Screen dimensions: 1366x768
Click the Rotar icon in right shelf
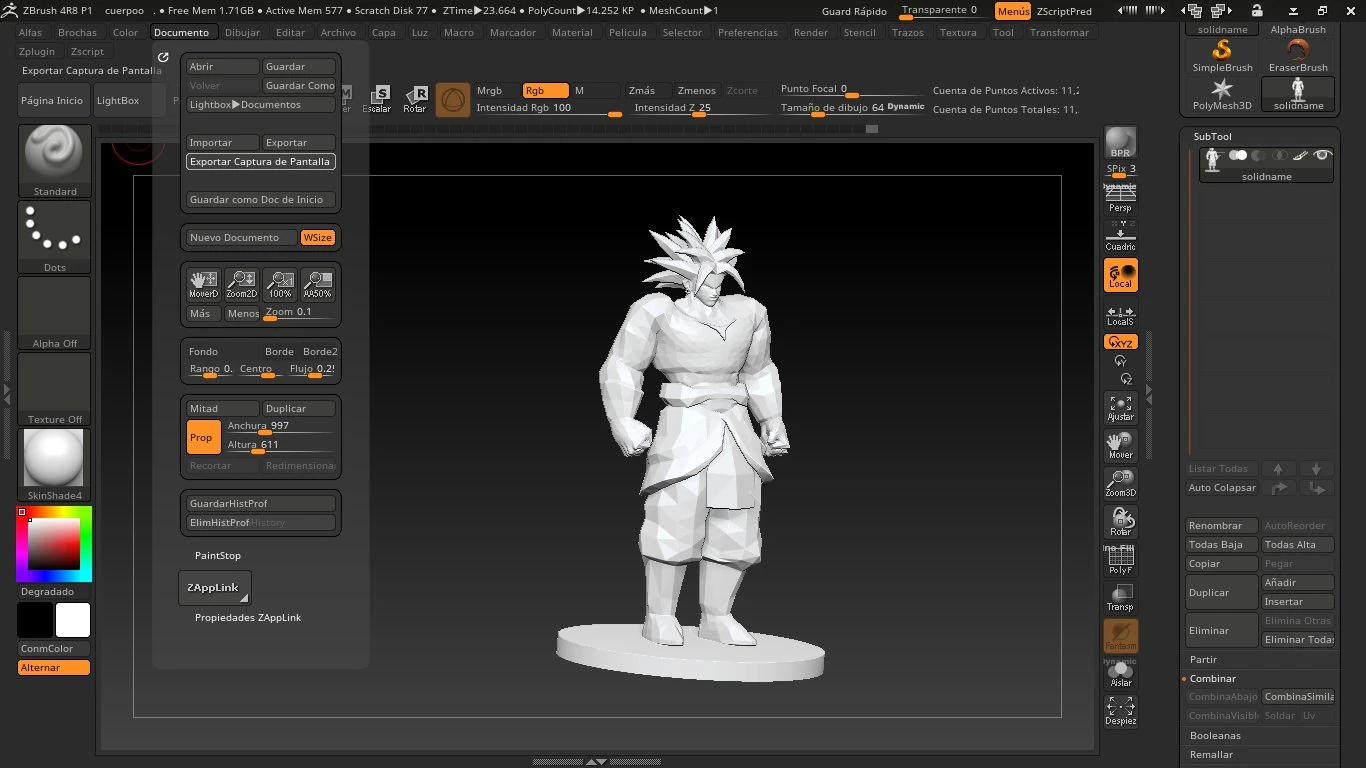1121,521
